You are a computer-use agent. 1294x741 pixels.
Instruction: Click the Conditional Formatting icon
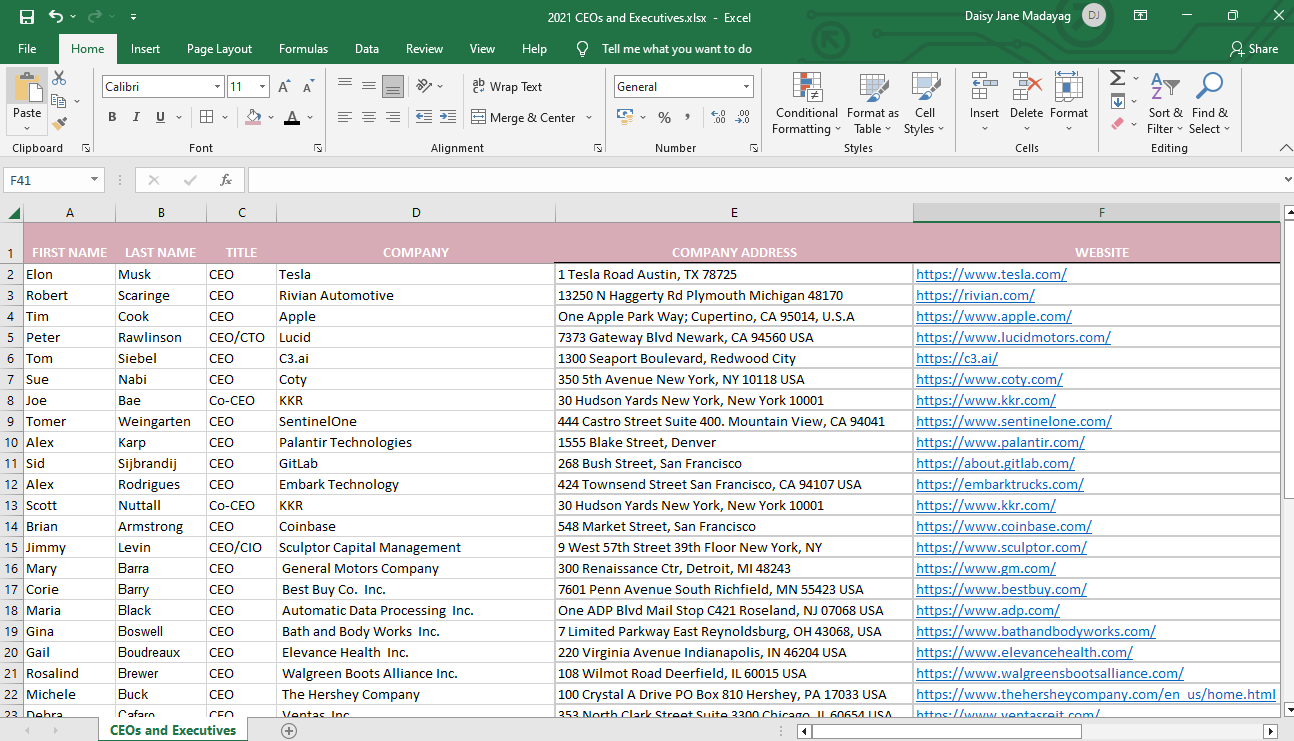click(x=806, y=88)
